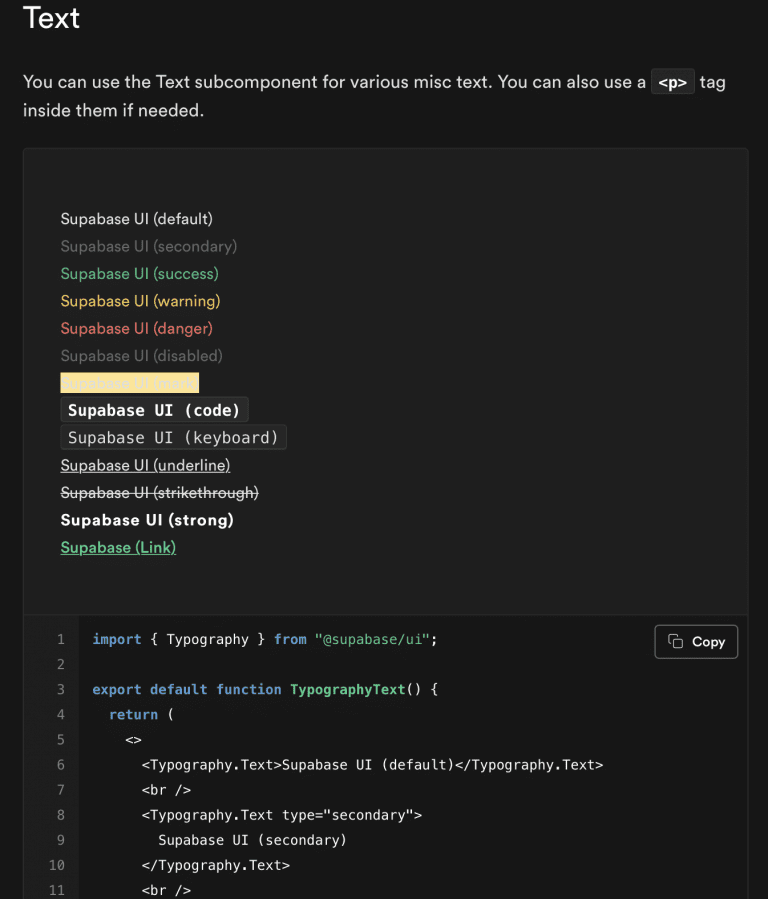Click the Copy code button
Viewport: 768px width, 899px height.
[x=696, y=642]
